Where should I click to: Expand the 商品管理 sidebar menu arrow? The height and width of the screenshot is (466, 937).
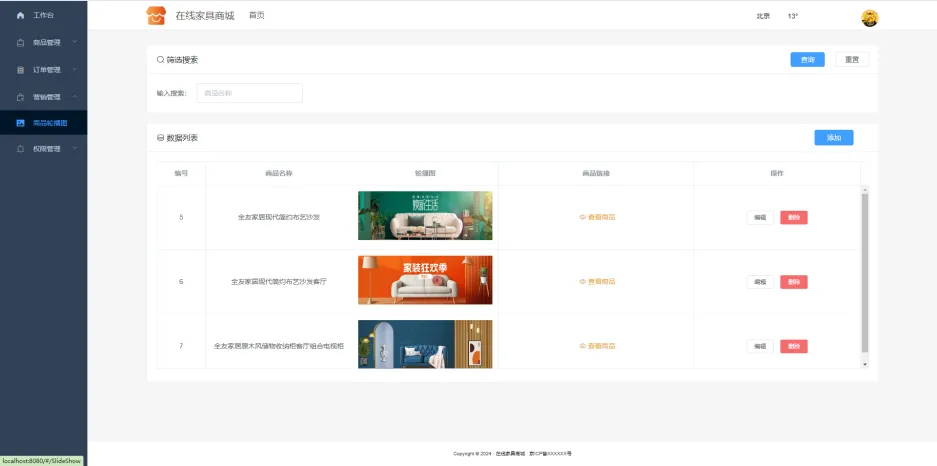[74, 42]
